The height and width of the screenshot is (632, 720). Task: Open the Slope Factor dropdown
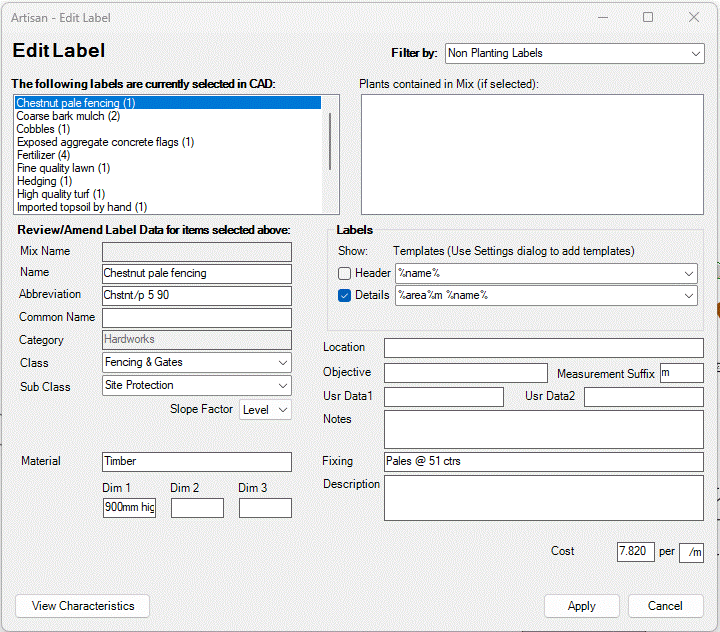point(265,409)
